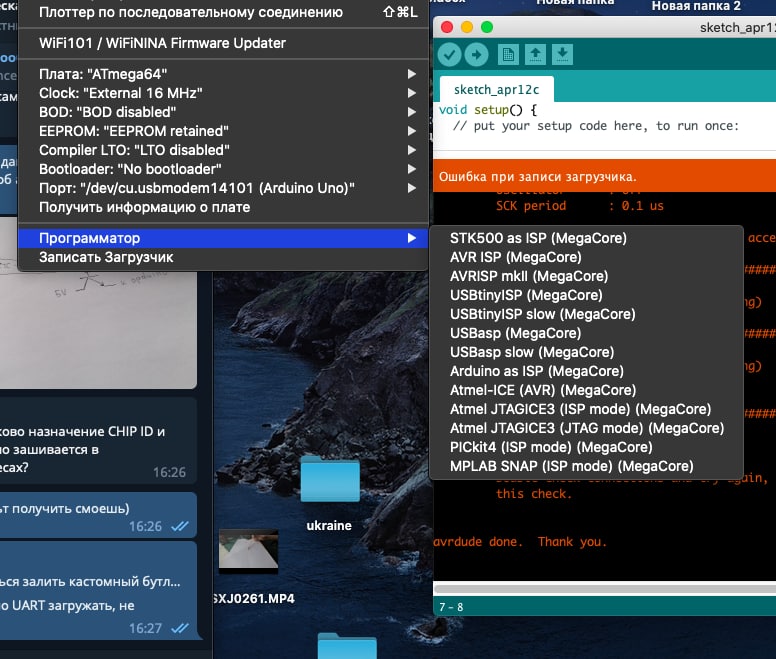Image resolution: width=776 pixels, height=659 pixels.
Task: Open the sketch image in the chat
Action: [x=98, y=303]
